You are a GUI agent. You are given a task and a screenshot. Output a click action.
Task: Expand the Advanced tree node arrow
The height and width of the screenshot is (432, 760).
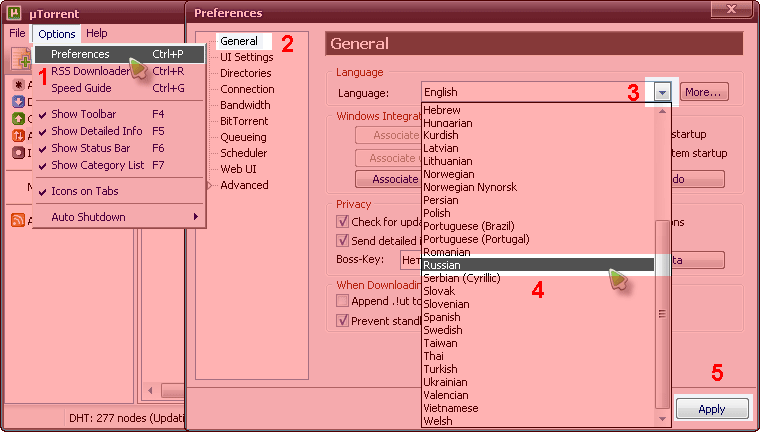pyautogui.click(x=209, y=185)
